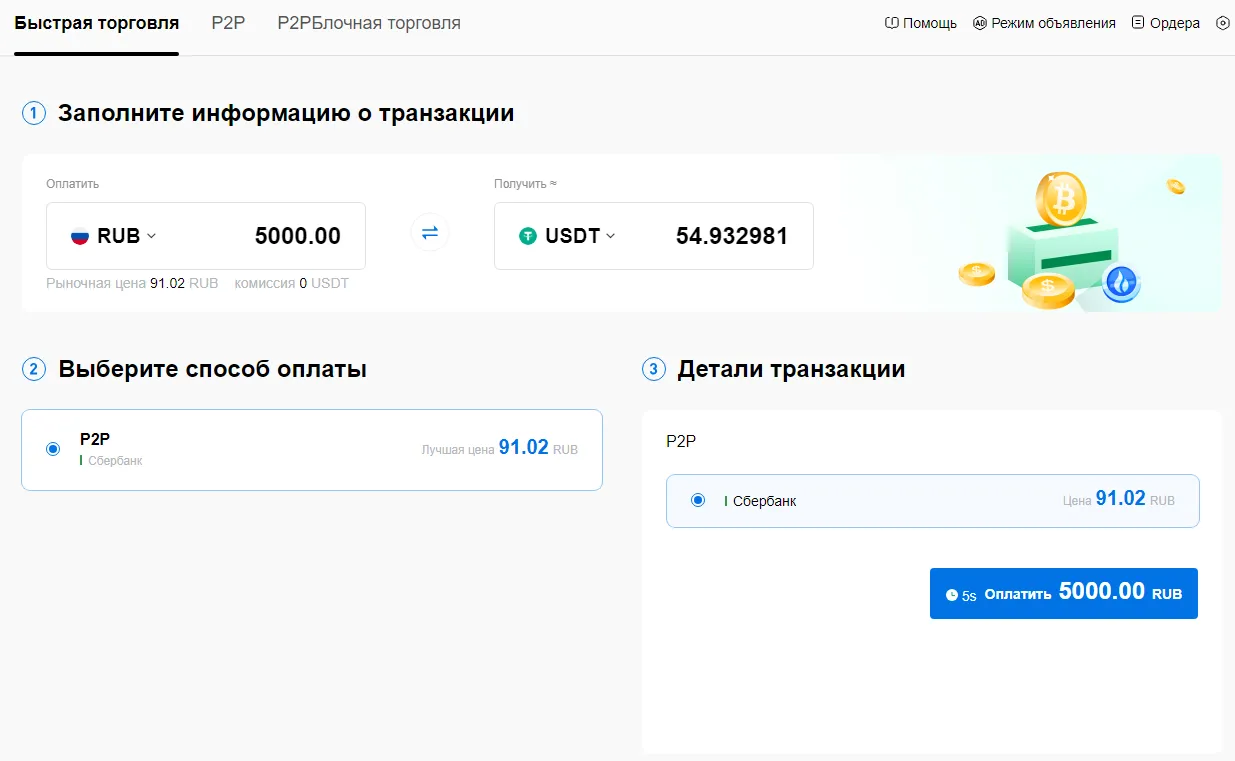The image size is (1235, 761).
Task: Click the 5000.00 amount input field
Action: 297,235
